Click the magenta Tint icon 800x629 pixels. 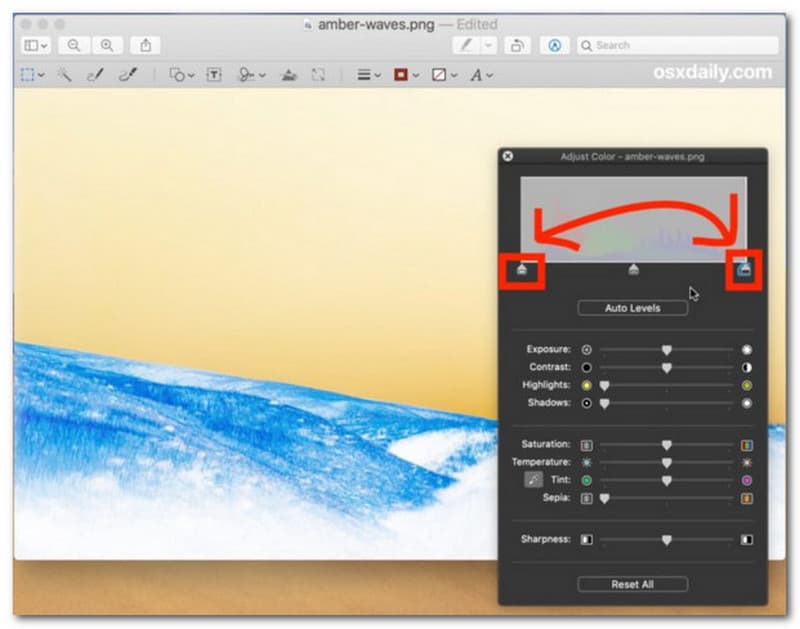click(x=747, y=480)
